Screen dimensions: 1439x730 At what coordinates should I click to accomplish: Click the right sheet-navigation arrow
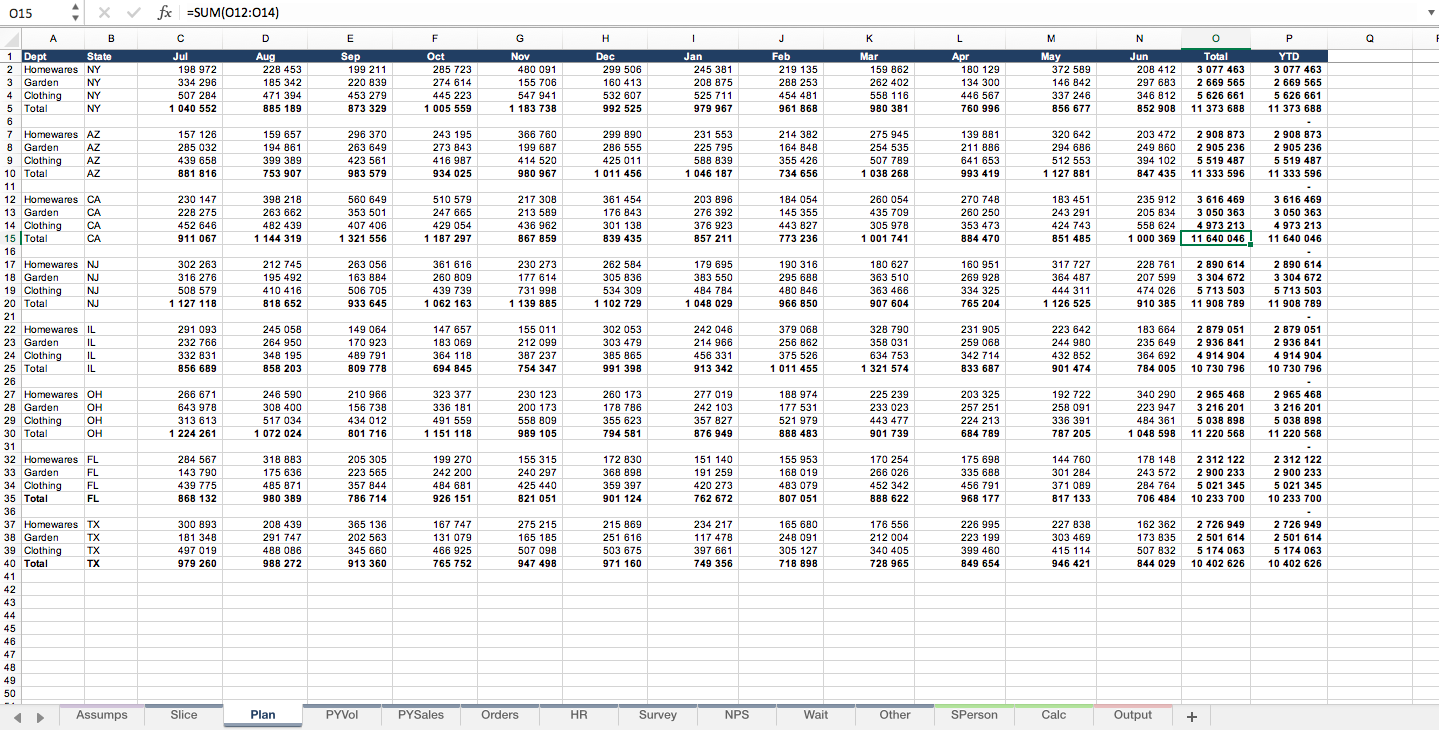(40, 715)
